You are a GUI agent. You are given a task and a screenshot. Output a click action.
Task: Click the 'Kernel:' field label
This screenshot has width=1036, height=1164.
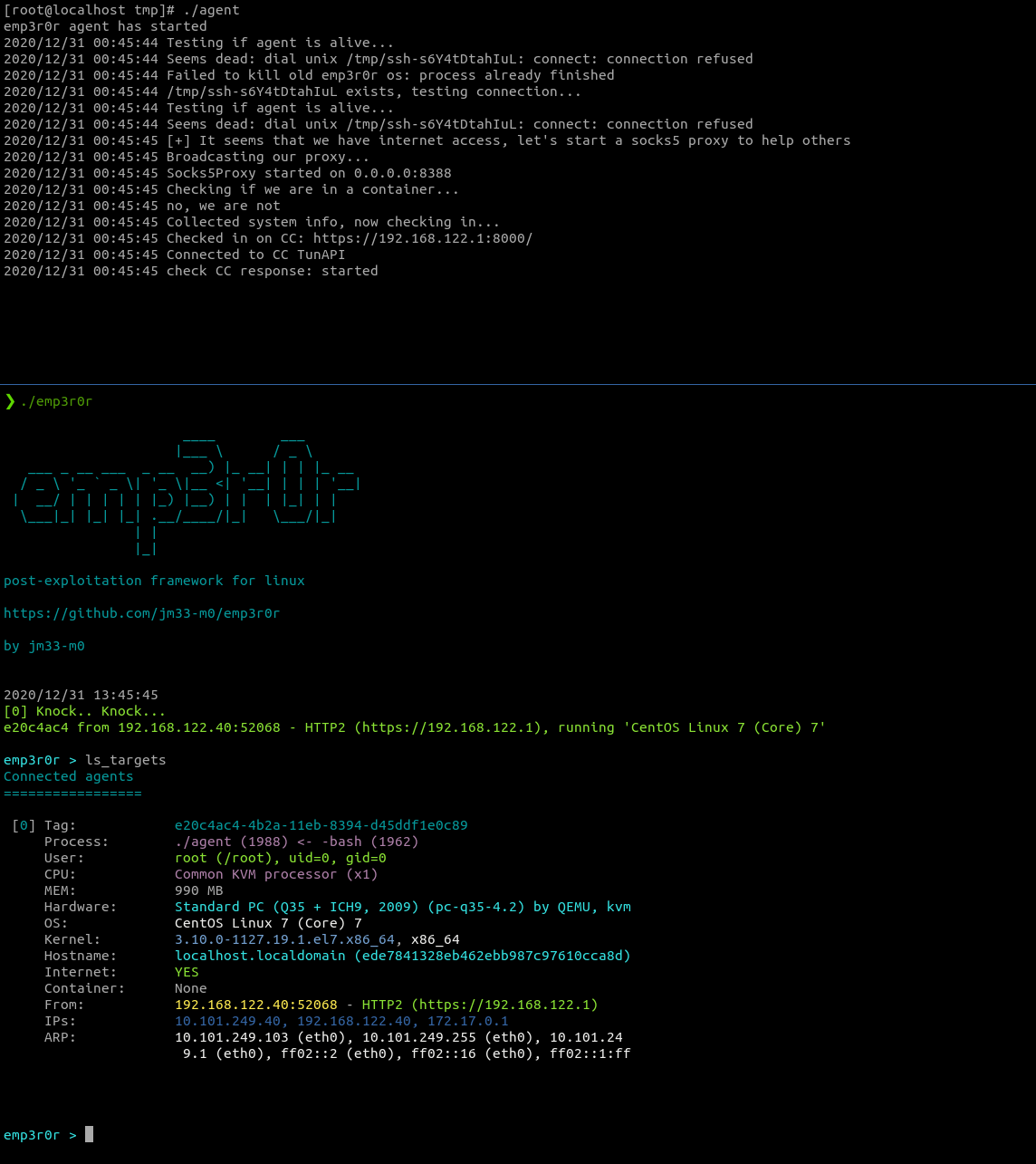point(72,939)
